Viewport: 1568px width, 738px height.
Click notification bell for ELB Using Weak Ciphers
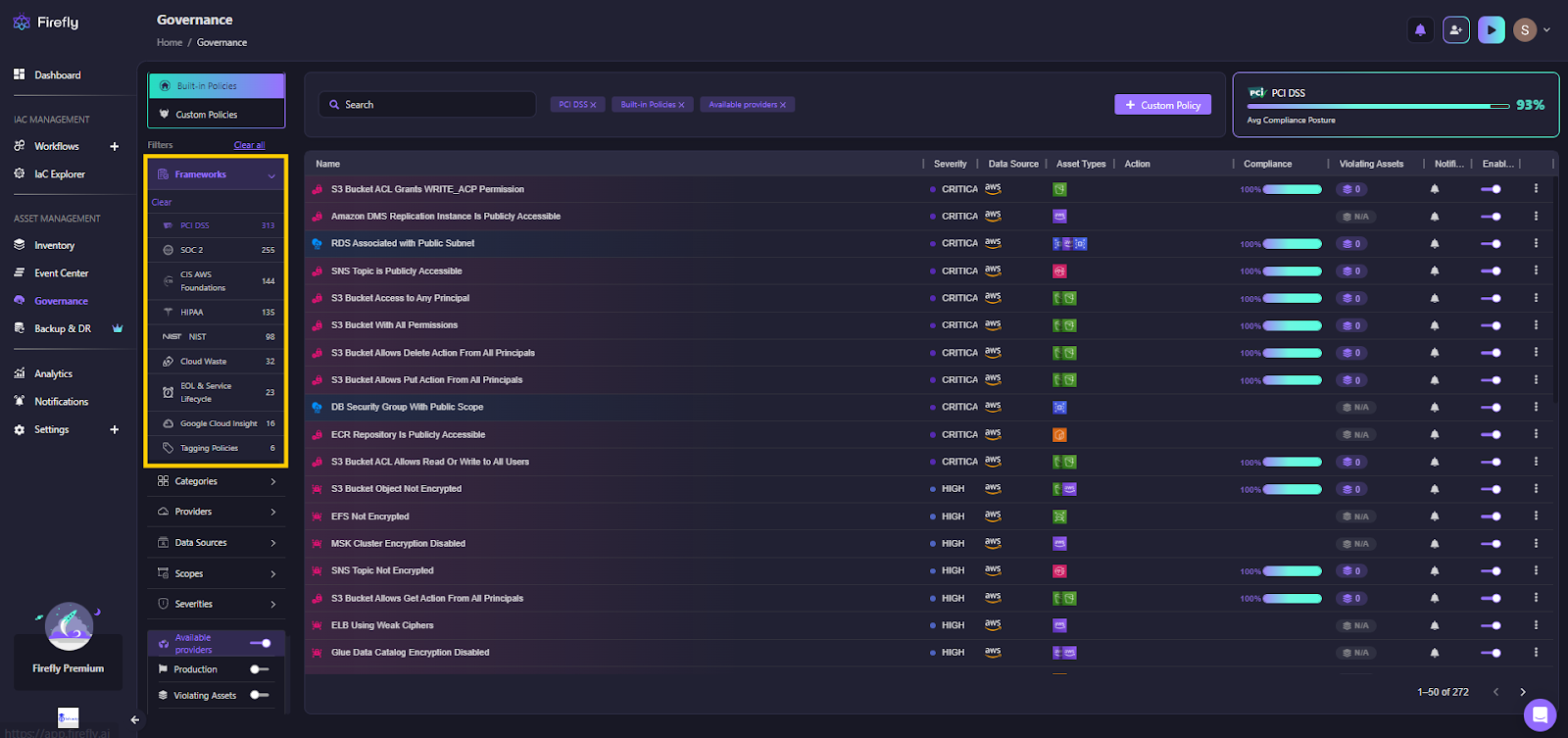point(1435,625)
